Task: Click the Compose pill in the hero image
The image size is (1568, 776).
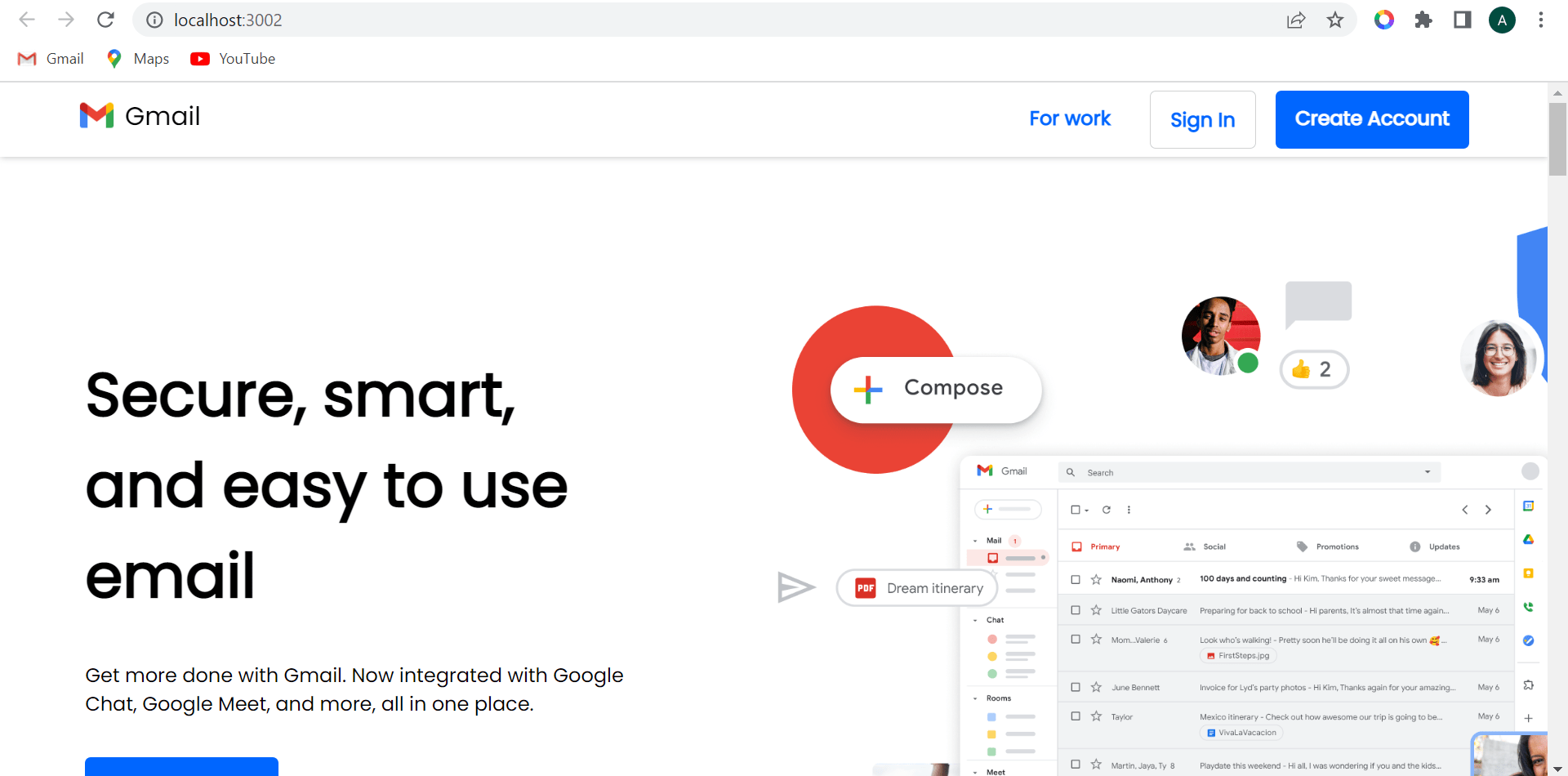Action: pyautogui.click(x=936, y=390)
